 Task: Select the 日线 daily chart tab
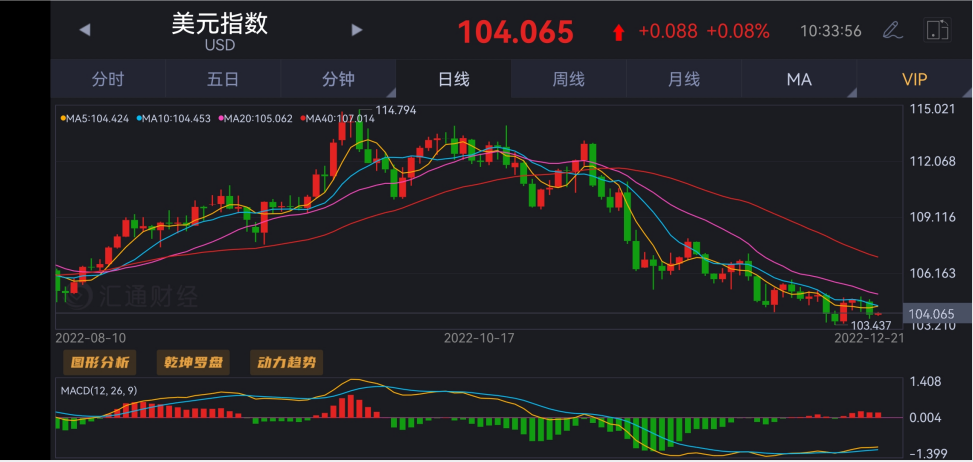coord(453,80)
